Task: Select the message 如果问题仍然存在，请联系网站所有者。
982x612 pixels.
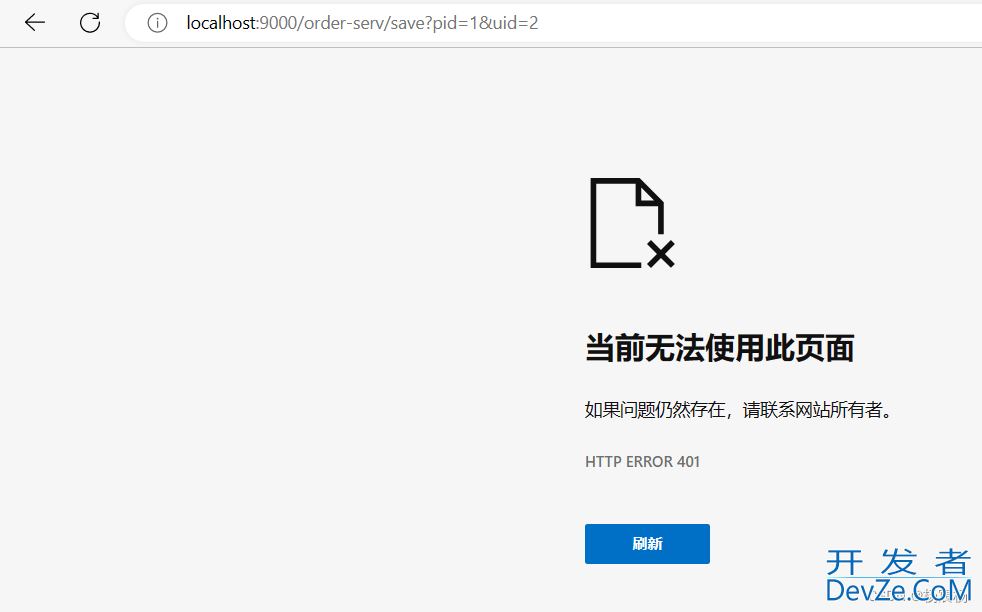Action: click(739, 410)
